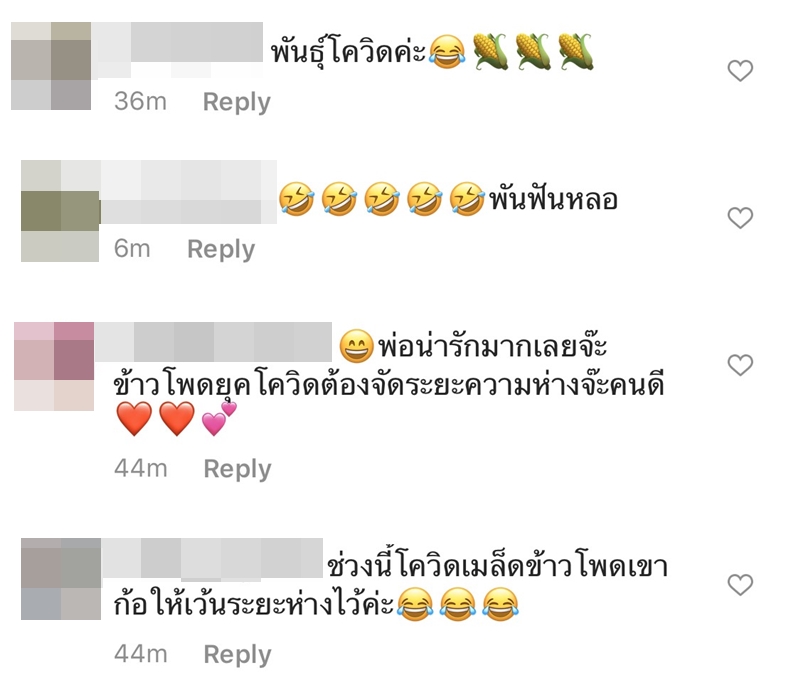Open username before the five rolling-laugh emojis
The height and width of the screenshot is (682, 800).
(189, 192)
